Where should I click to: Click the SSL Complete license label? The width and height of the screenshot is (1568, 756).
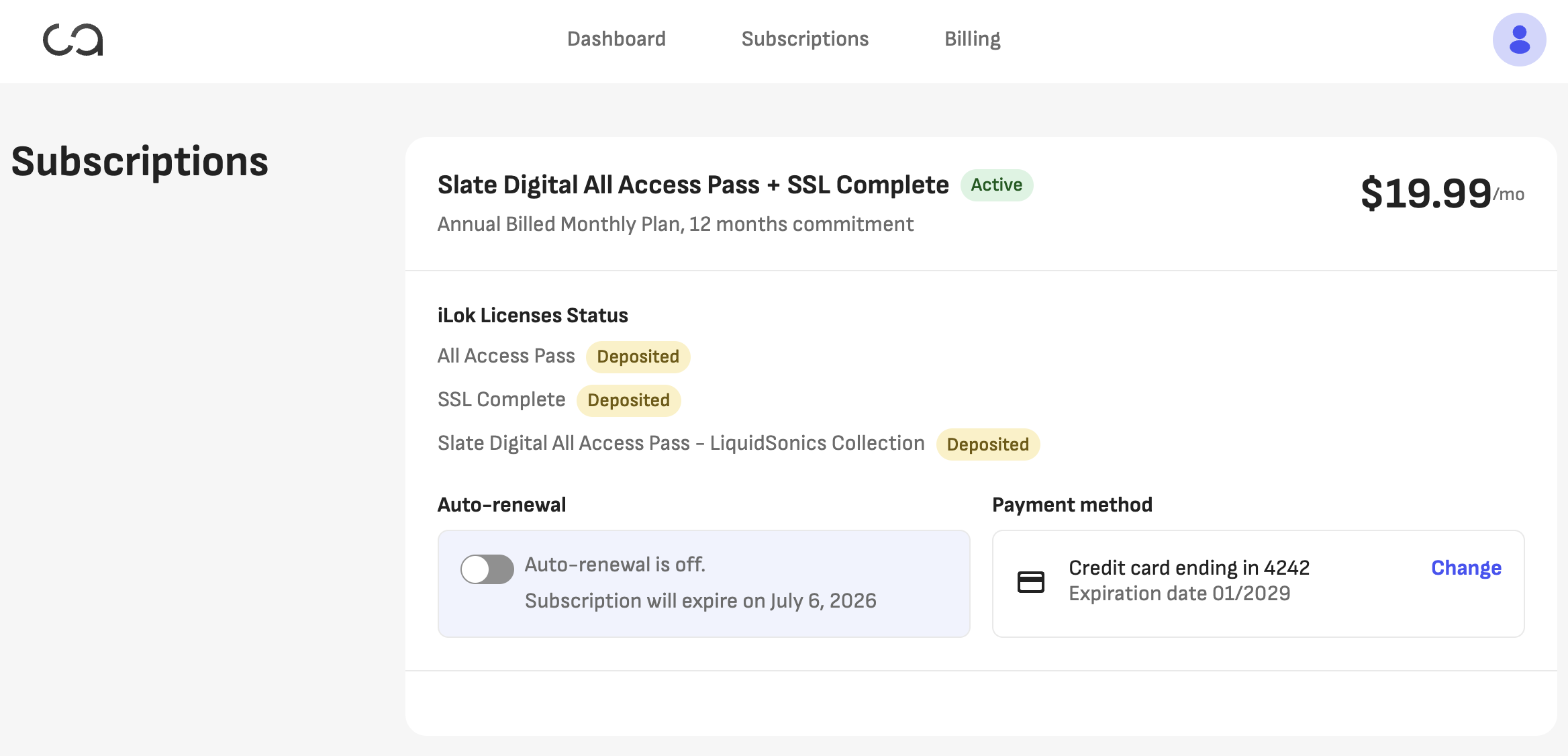pos(501,399)
